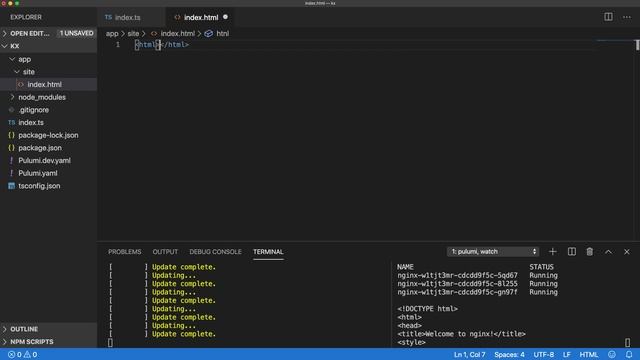640x360 pixels.
Task: Click the Welcome to nginx title line
Action: tap(461, 333)
